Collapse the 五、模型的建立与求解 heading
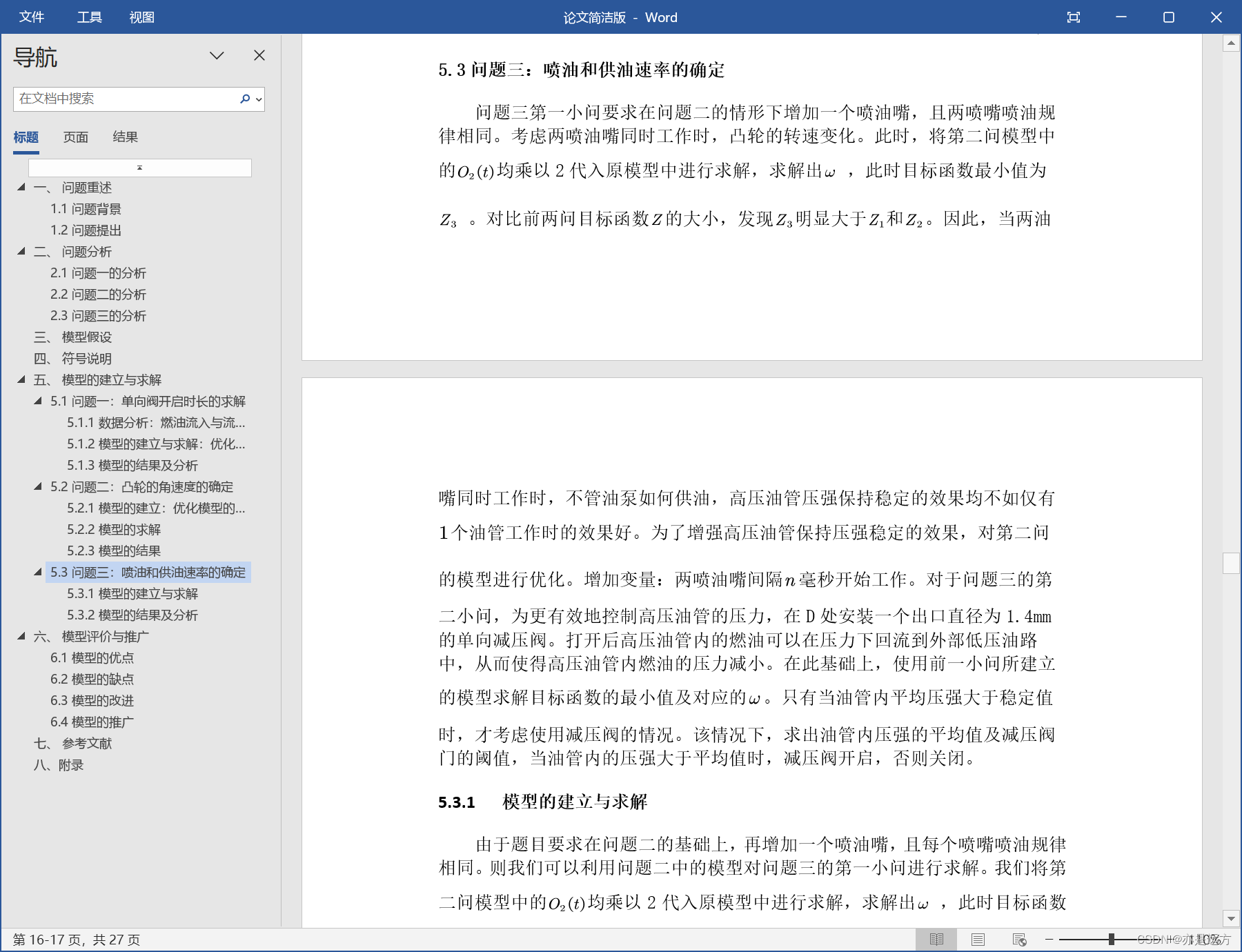This screenshot has width=1242, height=952. tap(21, 379)
